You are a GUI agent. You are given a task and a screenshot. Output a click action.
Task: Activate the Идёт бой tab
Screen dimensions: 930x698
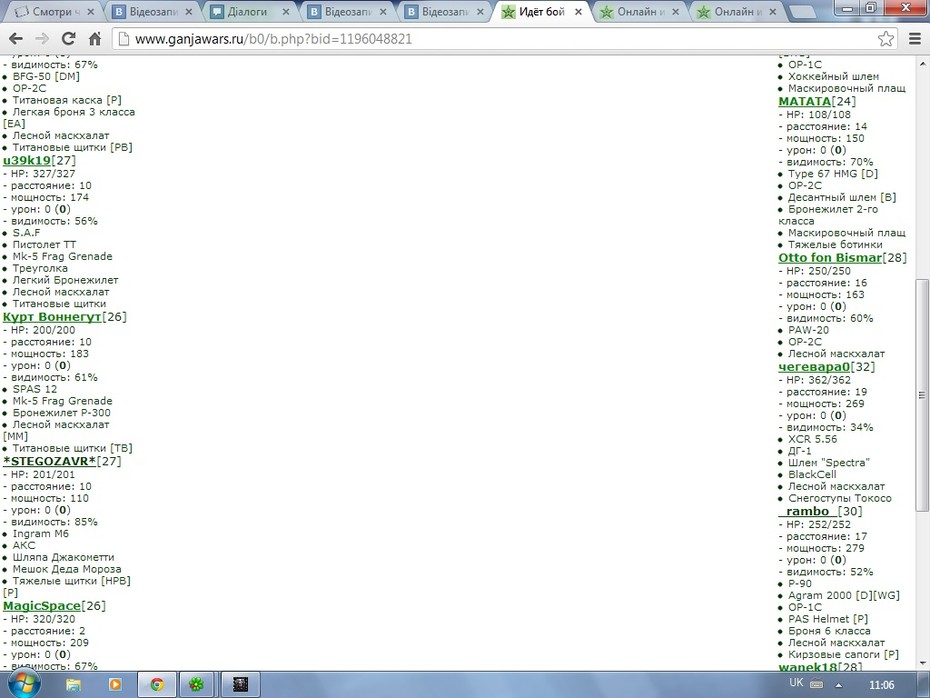point(542,11)
